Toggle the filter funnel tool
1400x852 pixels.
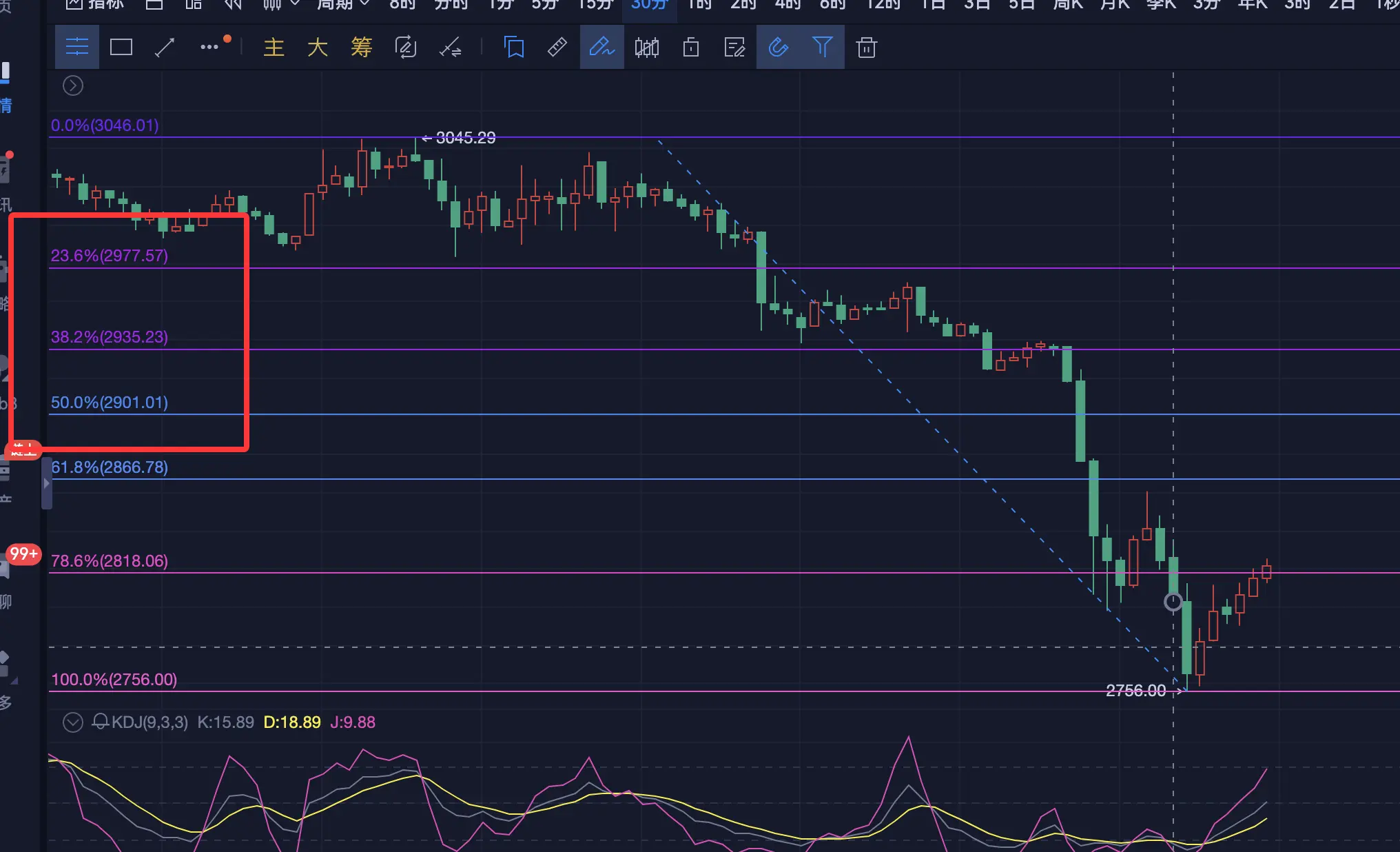coord(822,48)
